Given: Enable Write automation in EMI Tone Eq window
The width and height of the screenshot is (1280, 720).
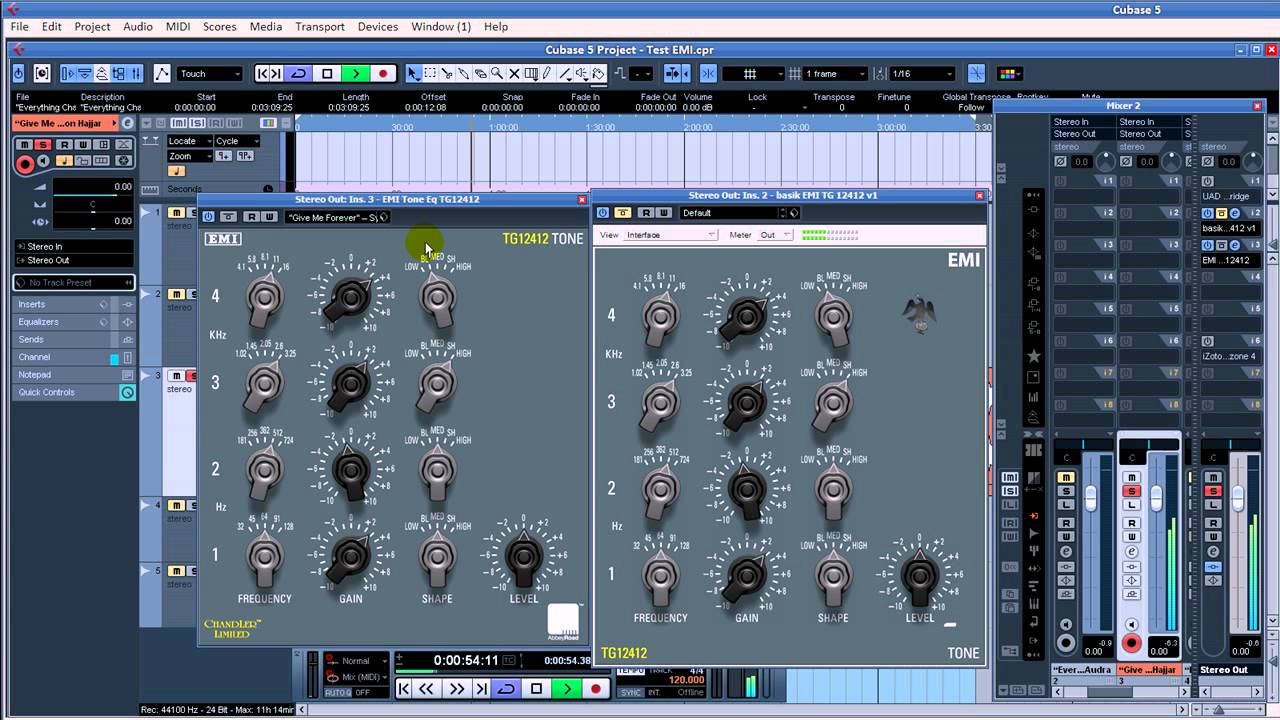Looking at the screenshot, I should (269, 217).
